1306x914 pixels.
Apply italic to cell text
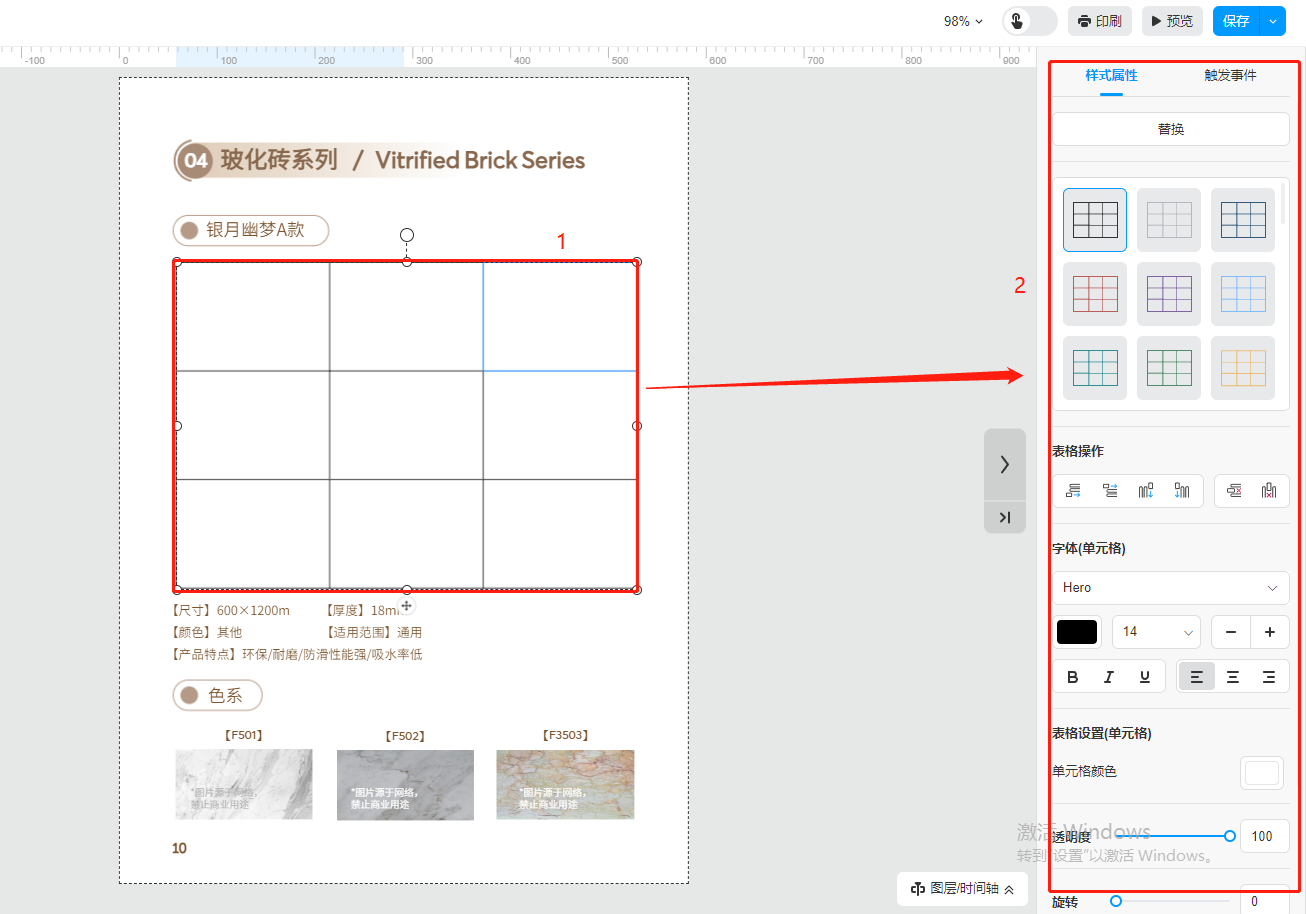point(1109,677)
